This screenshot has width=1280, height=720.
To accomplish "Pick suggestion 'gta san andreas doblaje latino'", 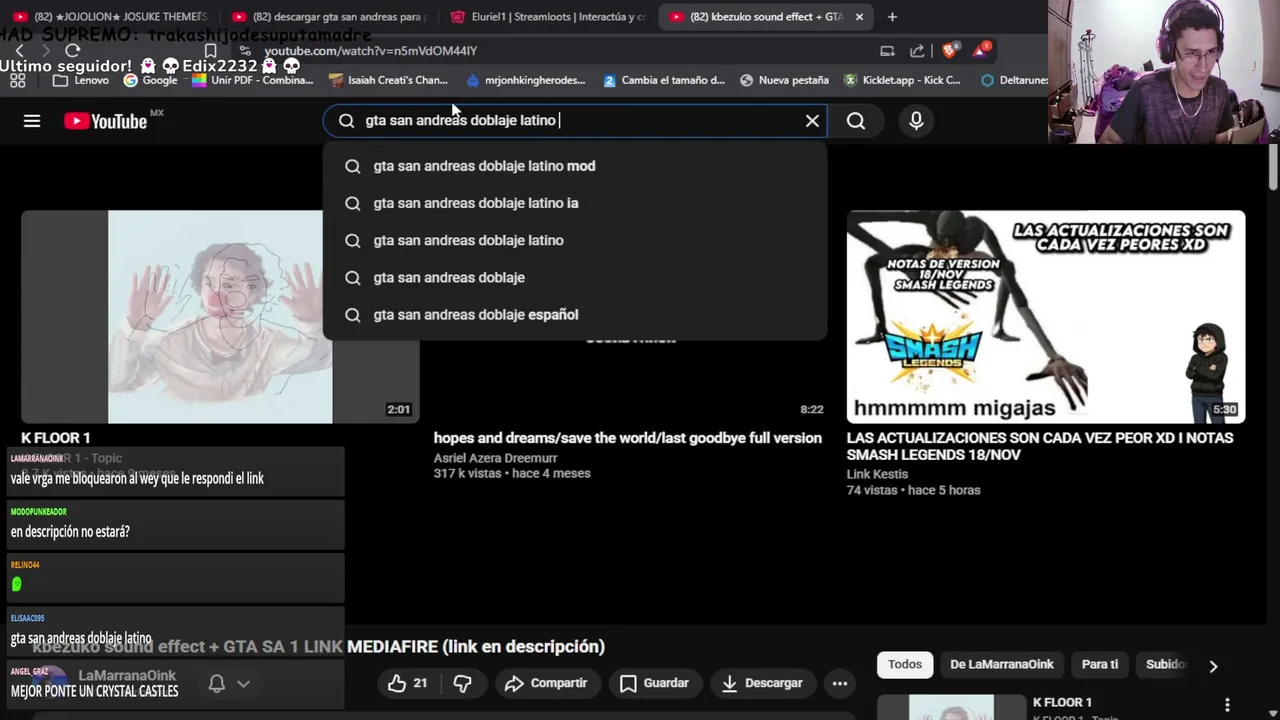I will coord(575,240).
